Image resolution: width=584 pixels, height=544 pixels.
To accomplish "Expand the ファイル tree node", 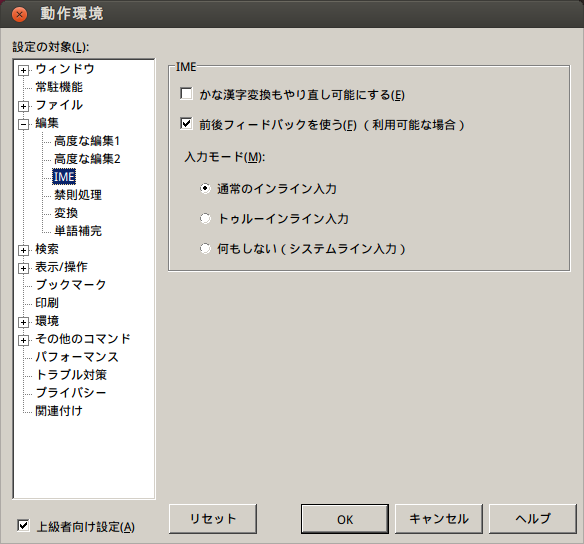I will (x=23, y=106).
